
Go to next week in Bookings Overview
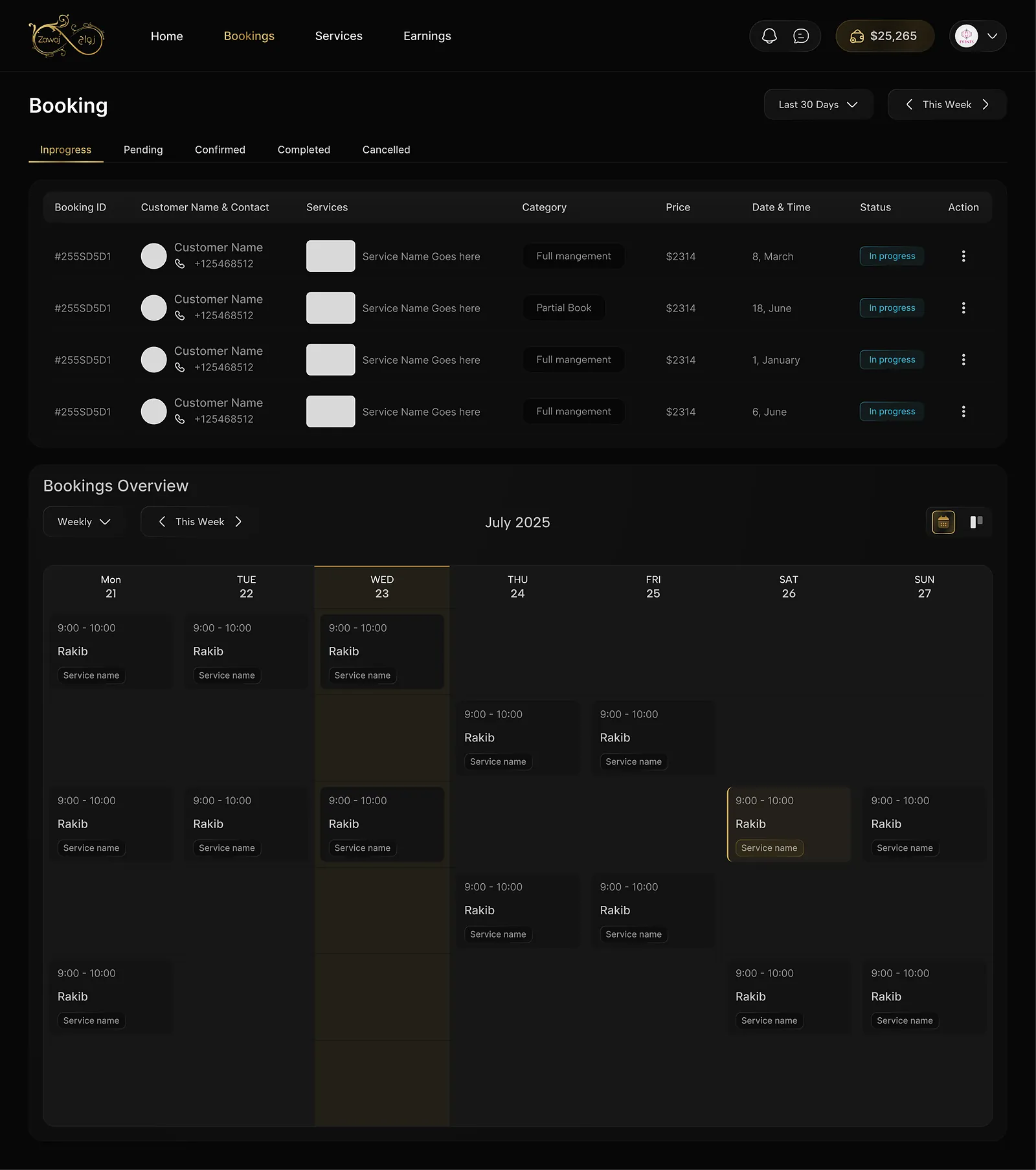pyautogui.click(x=238, y=522)
